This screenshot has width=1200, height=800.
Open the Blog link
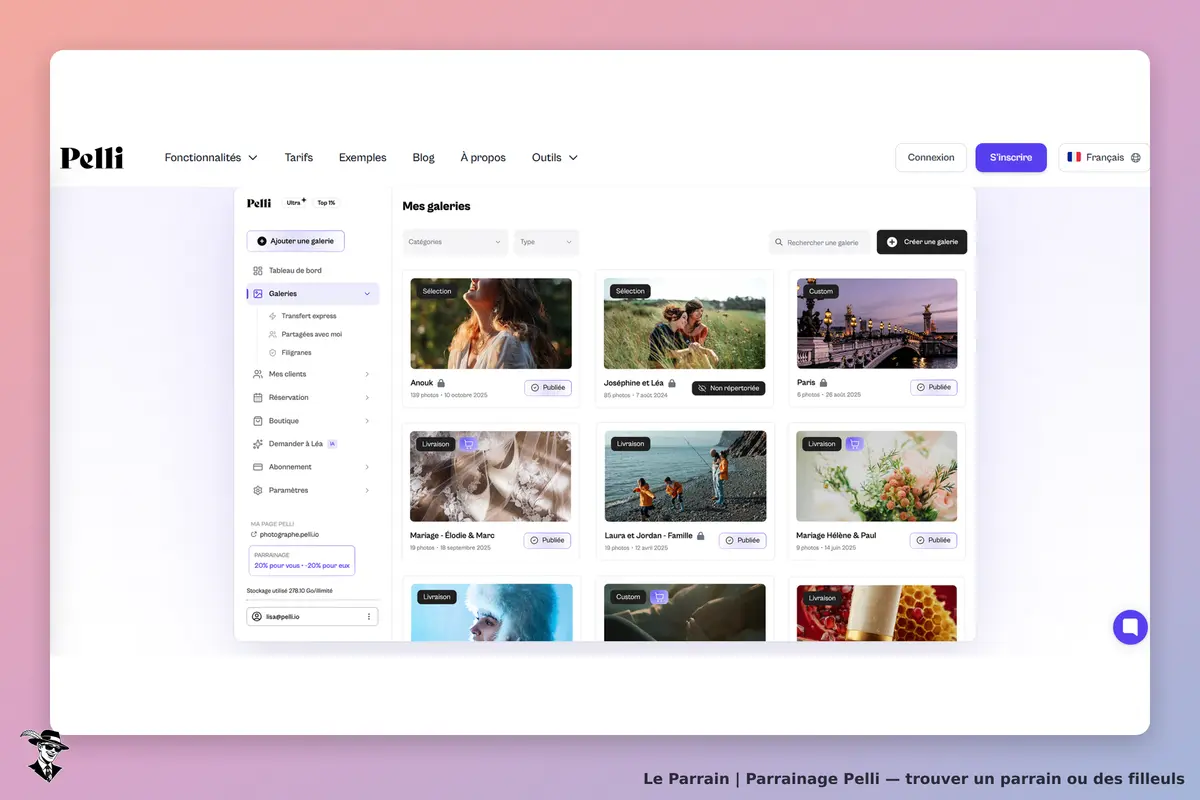423,158
